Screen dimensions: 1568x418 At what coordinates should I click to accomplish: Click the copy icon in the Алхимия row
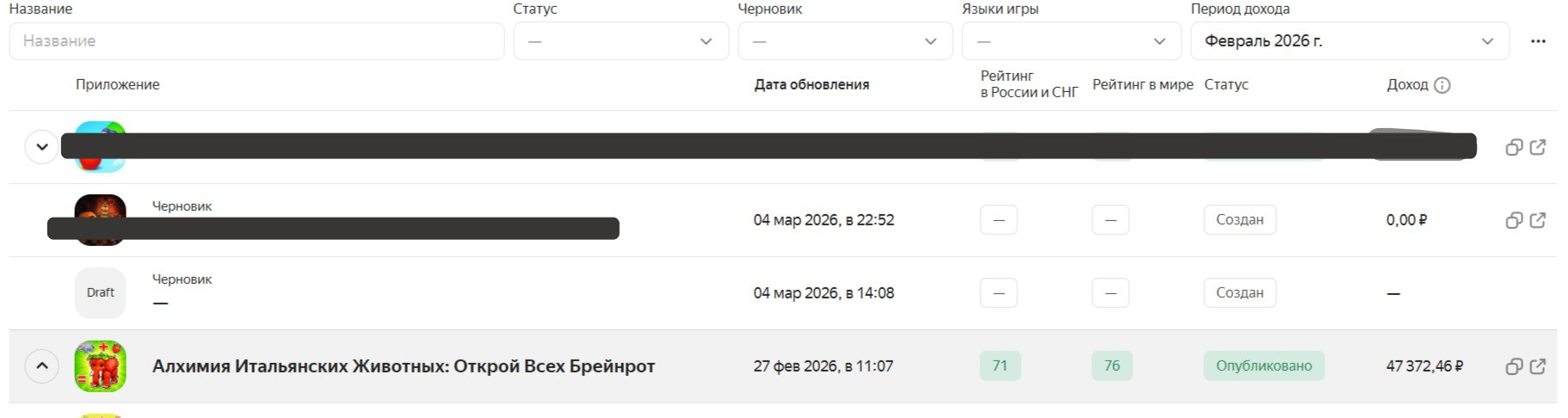[x=1514, y=366]
